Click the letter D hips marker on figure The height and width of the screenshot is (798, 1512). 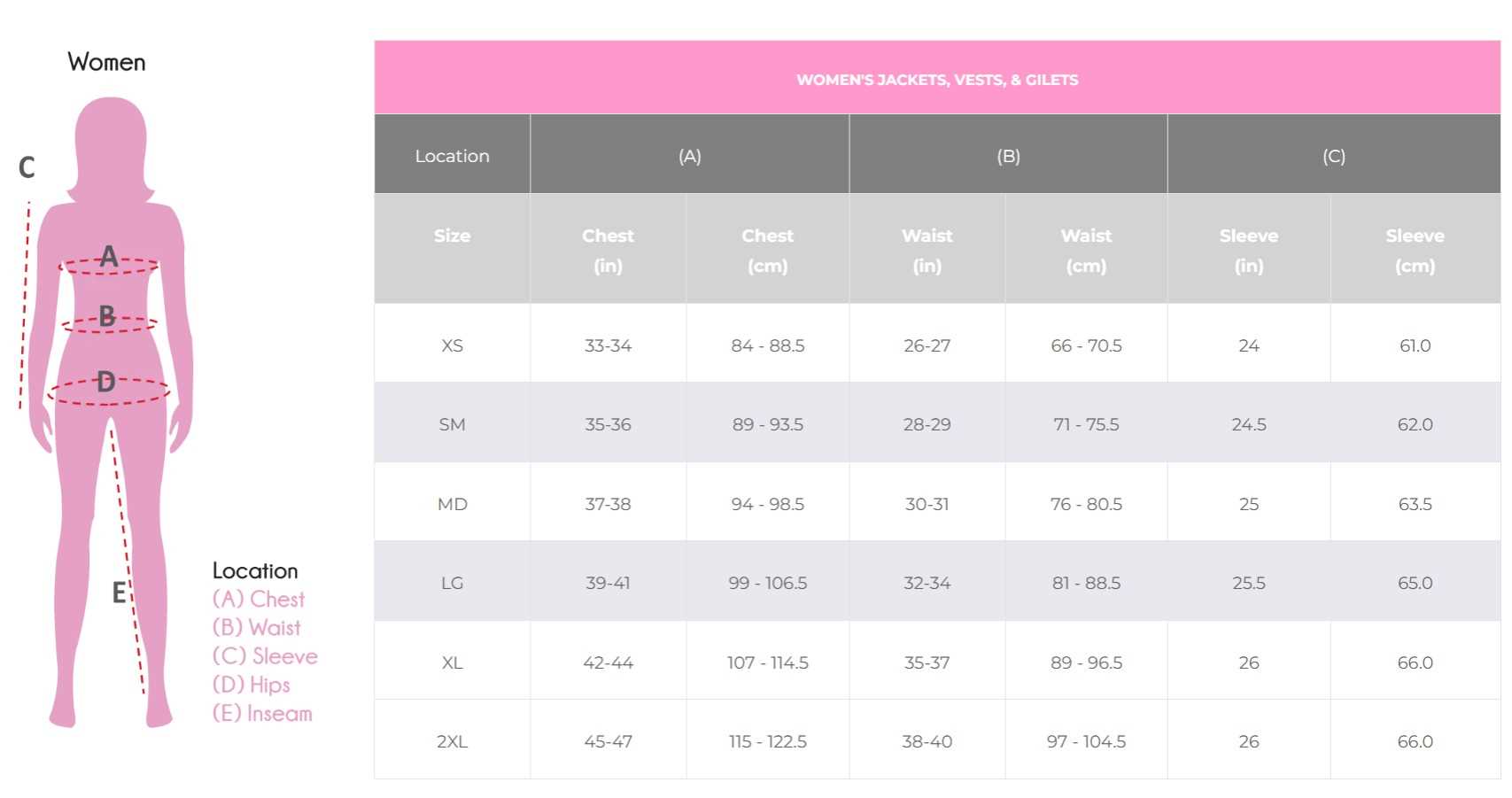click(106, 382)
